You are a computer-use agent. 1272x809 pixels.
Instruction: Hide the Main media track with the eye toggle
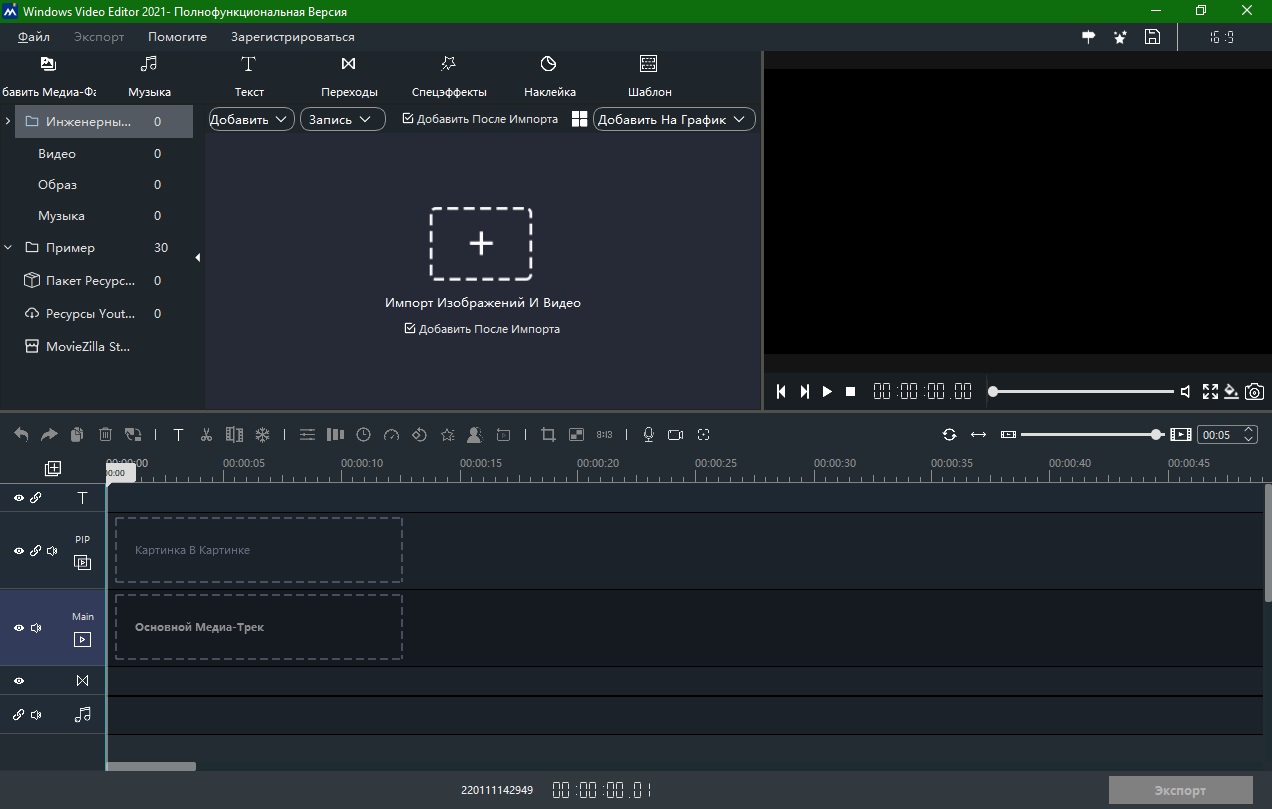point(18,628)
